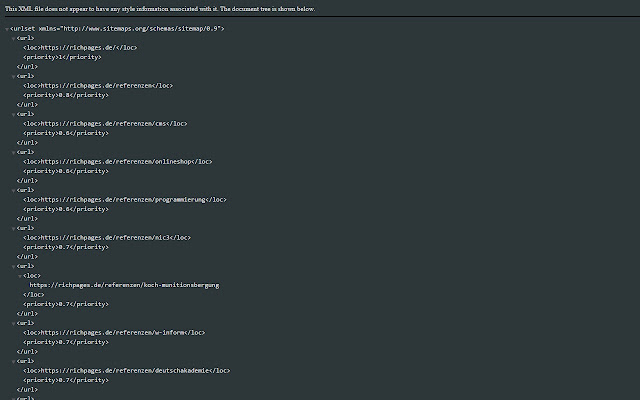
Task: Collapse the url node for referenzen/w-inform
Action: click(13, 324)
